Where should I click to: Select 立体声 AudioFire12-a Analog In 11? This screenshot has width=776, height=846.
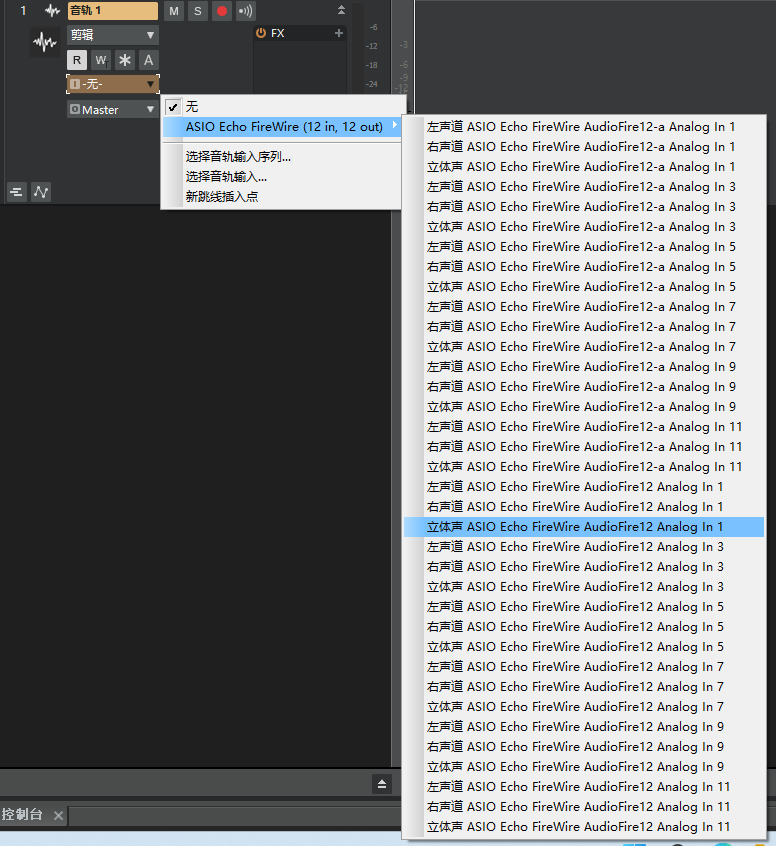coord(584,467)
